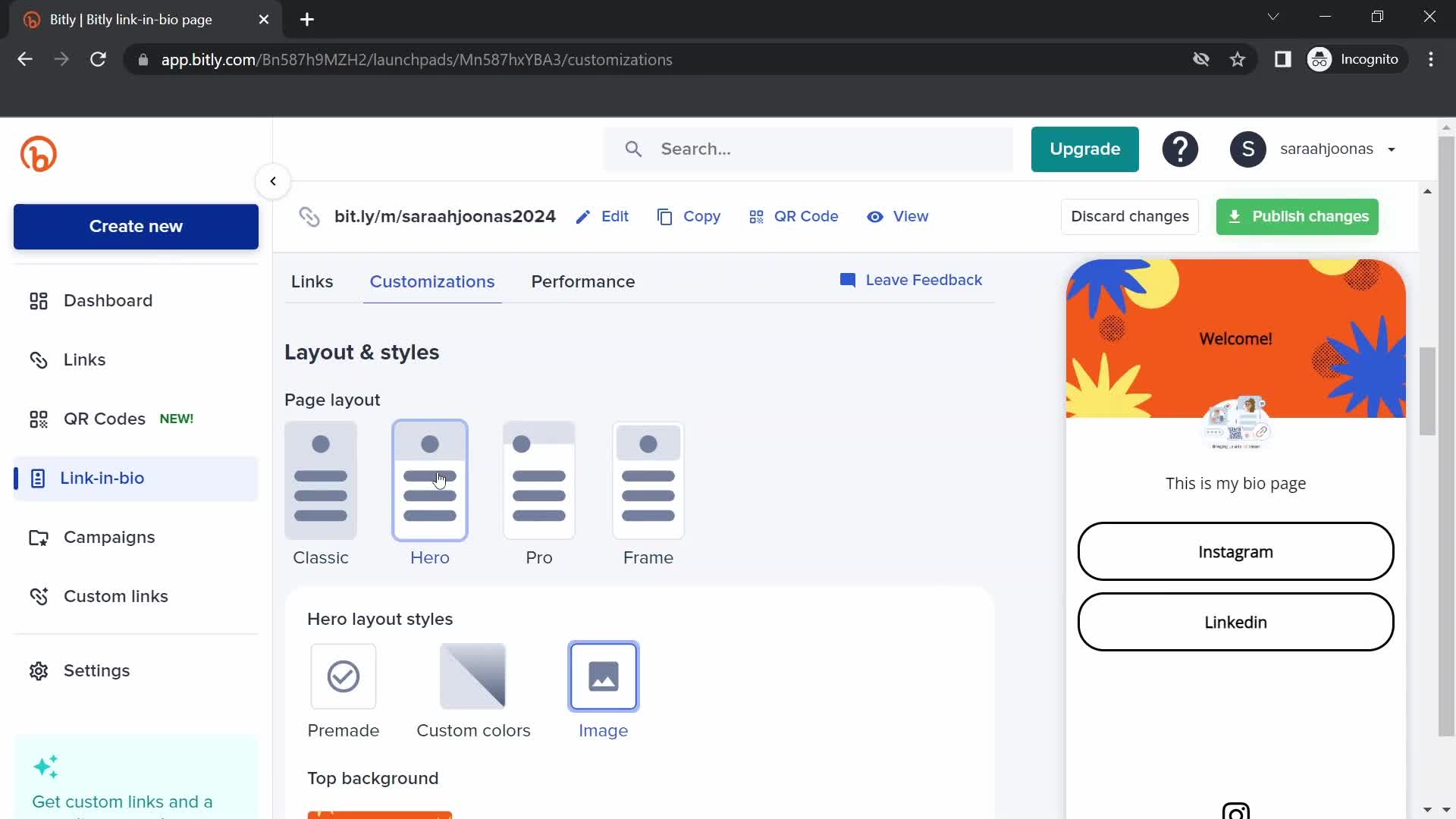Click Discard changes button
This screenshot has height=819, width=1456.
point(1129,217)
